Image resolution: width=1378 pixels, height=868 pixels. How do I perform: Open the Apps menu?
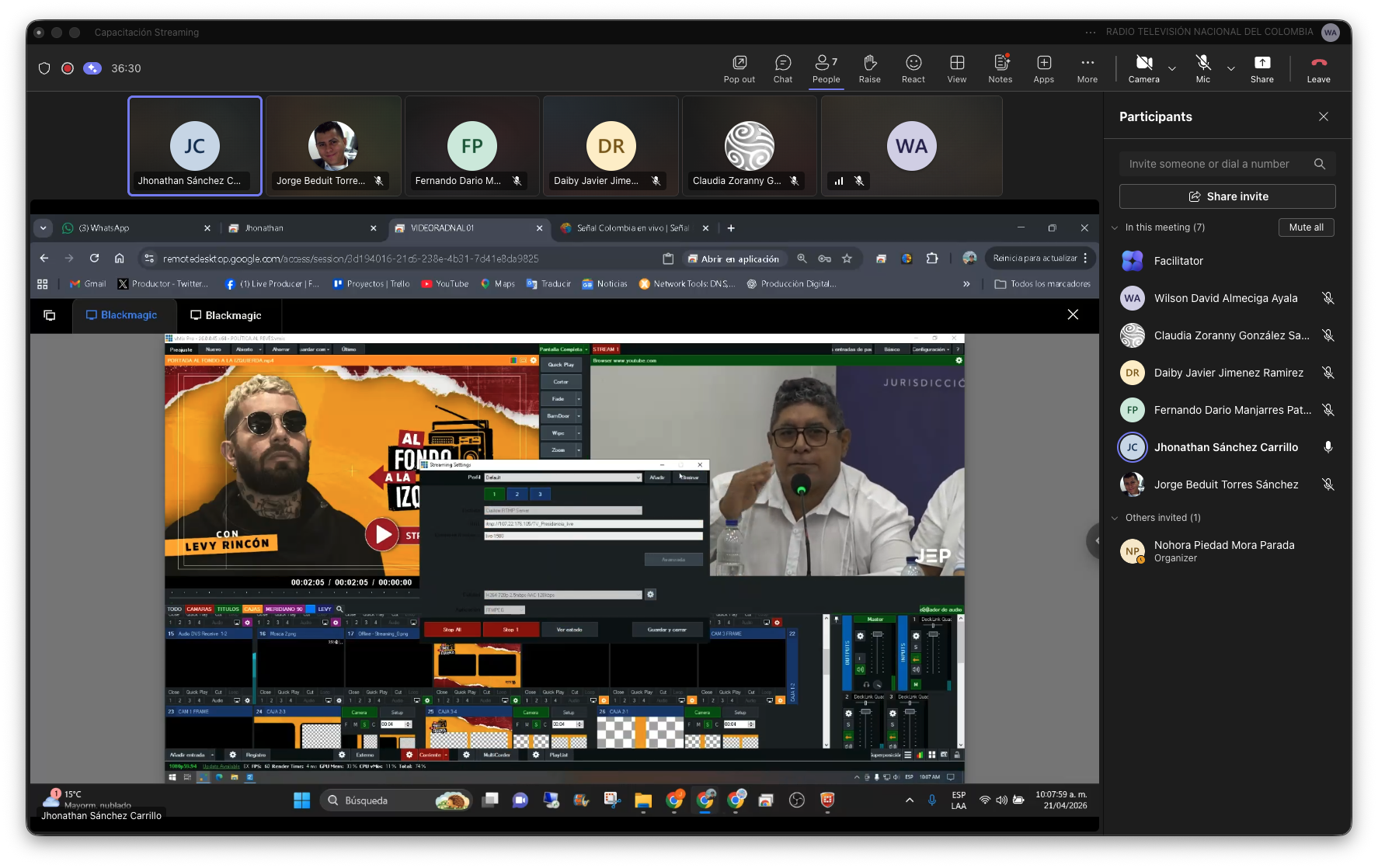pyautogui.click(x=1043, y=68)
